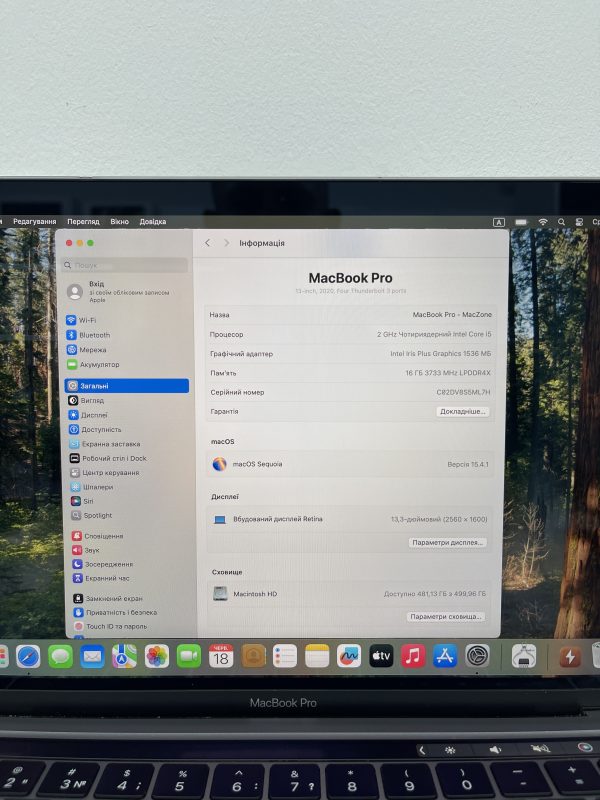Sign in with Apple account (Вхід)

click(x=120, y=291)
